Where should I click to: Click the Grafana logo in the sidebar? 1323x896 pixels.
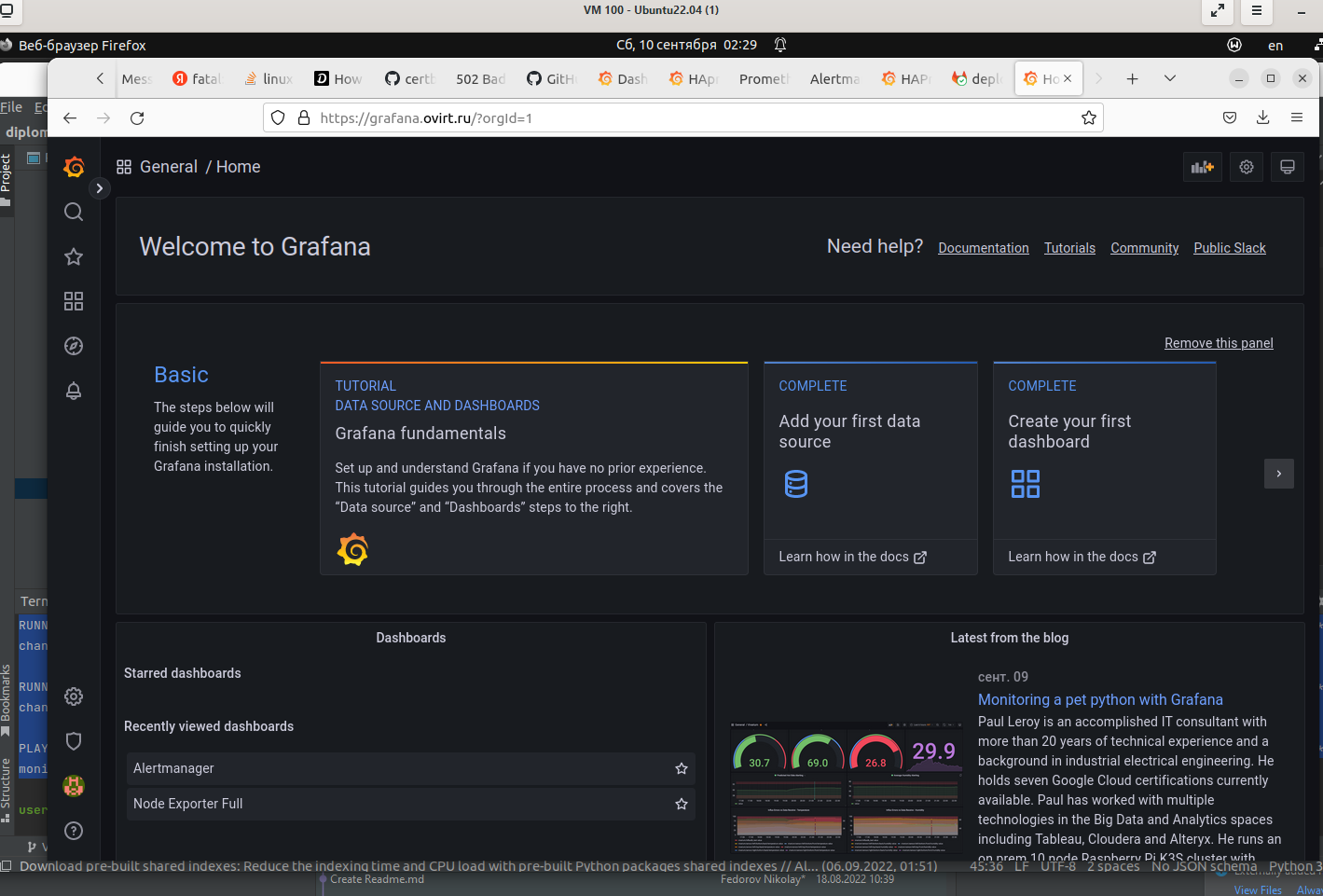point(74,167)
